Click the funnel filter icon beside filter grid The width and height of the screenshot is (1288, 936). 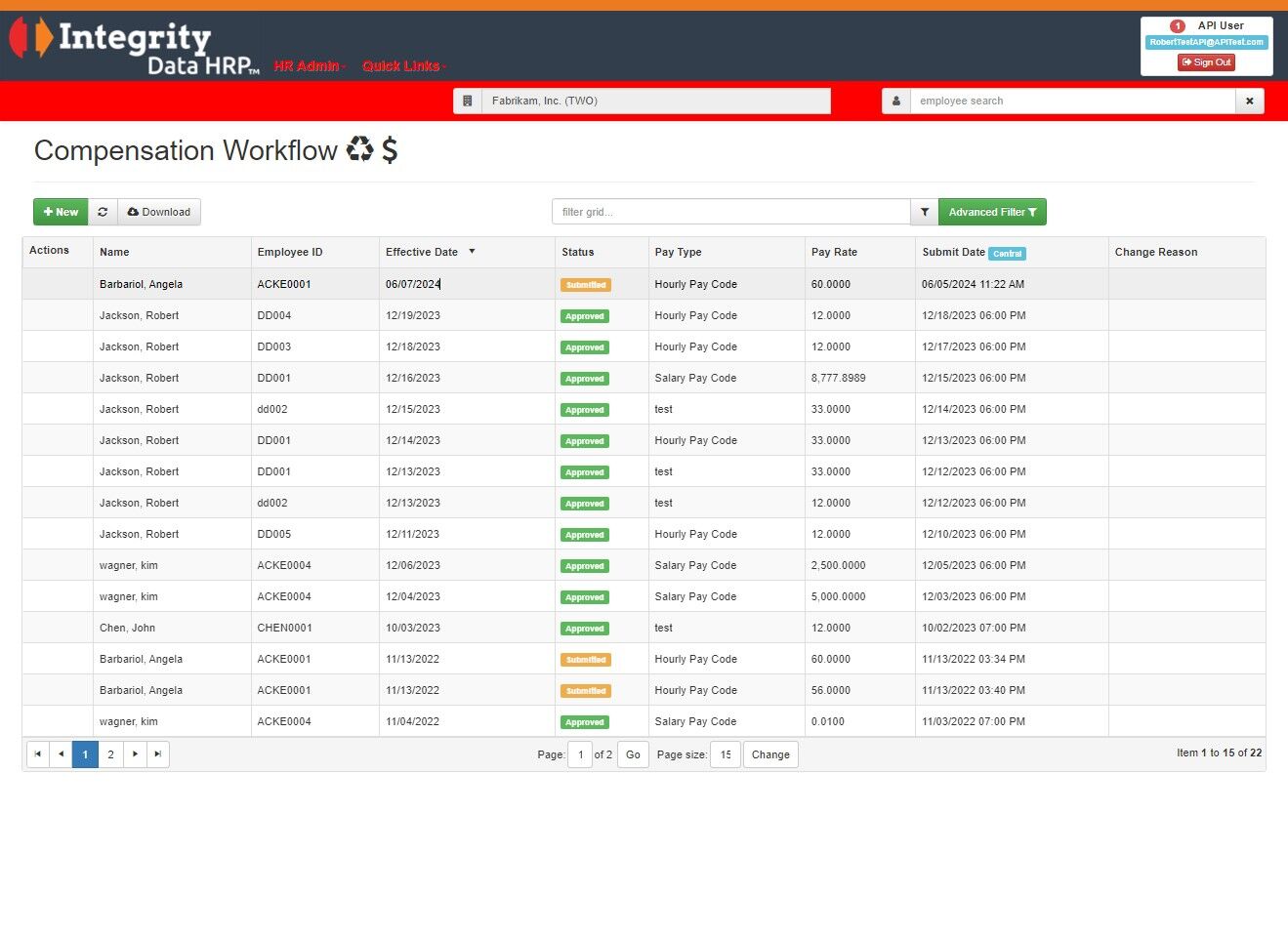pos(924,212)
